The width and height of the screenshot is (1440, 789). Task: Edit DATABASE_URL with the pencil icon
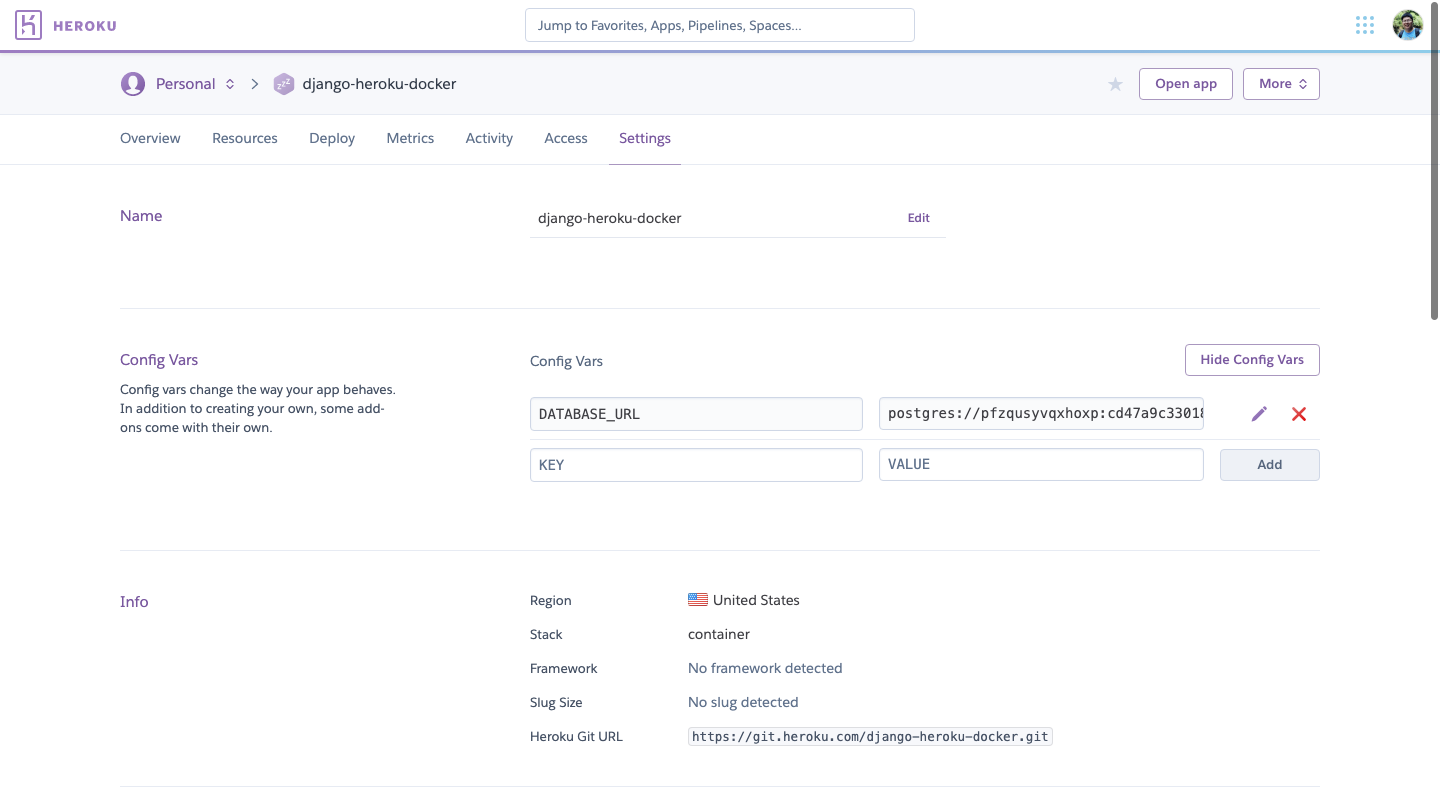[1259, 414]
